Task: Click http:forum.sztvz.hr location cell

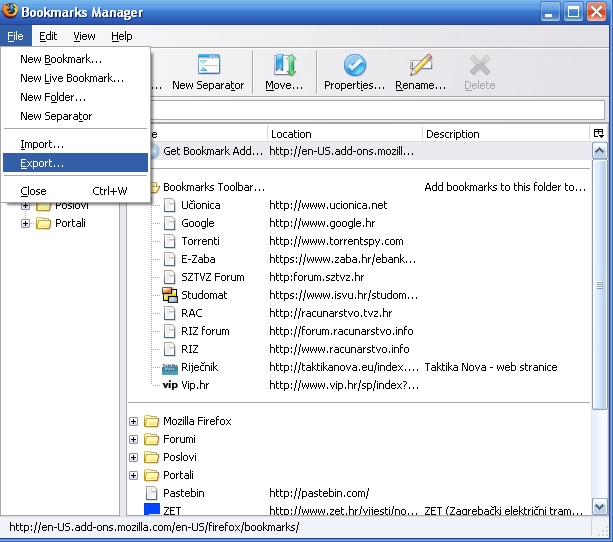Action: pos(317,277)
